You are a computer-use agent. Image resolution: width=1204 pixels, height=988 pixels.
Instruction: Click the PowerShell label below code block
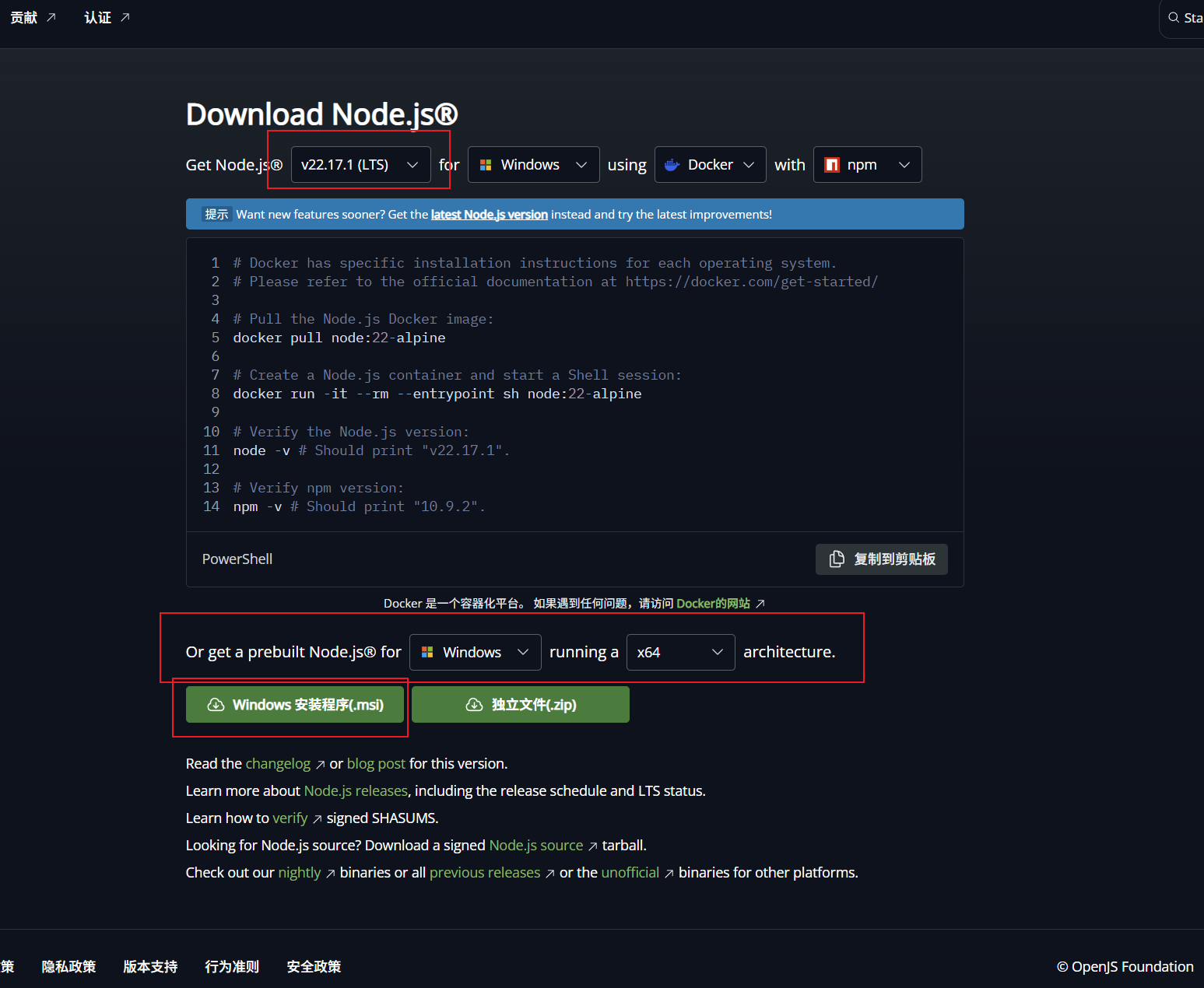237,559
